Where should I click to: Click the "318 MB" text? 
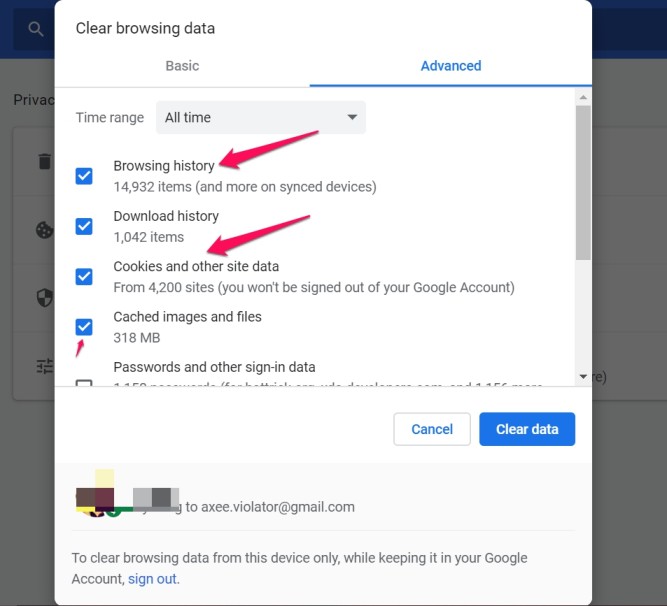point(137,338)
